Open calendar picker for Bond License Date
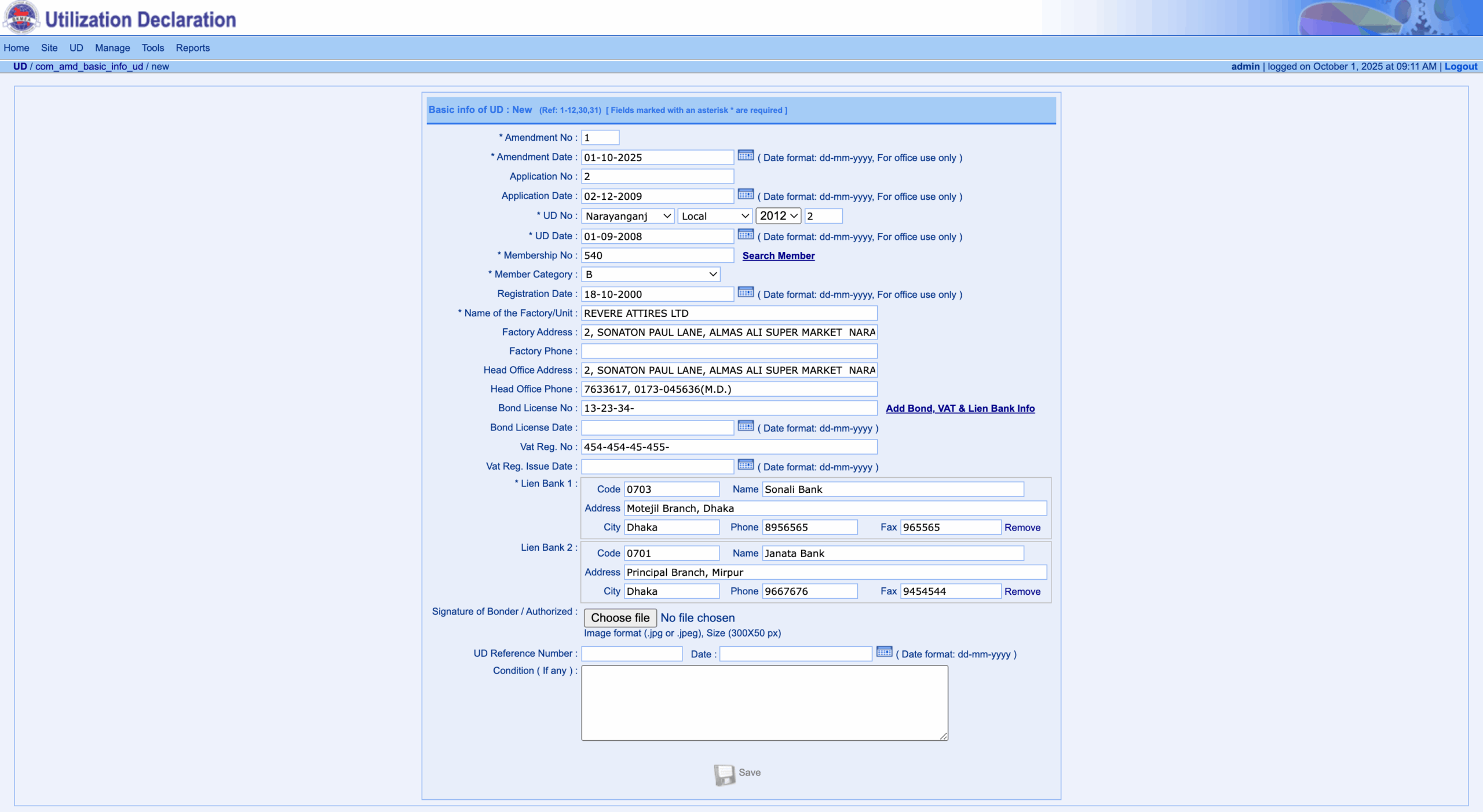Image resolution: width=1483 pixels, height=812 pixels. 746,426
